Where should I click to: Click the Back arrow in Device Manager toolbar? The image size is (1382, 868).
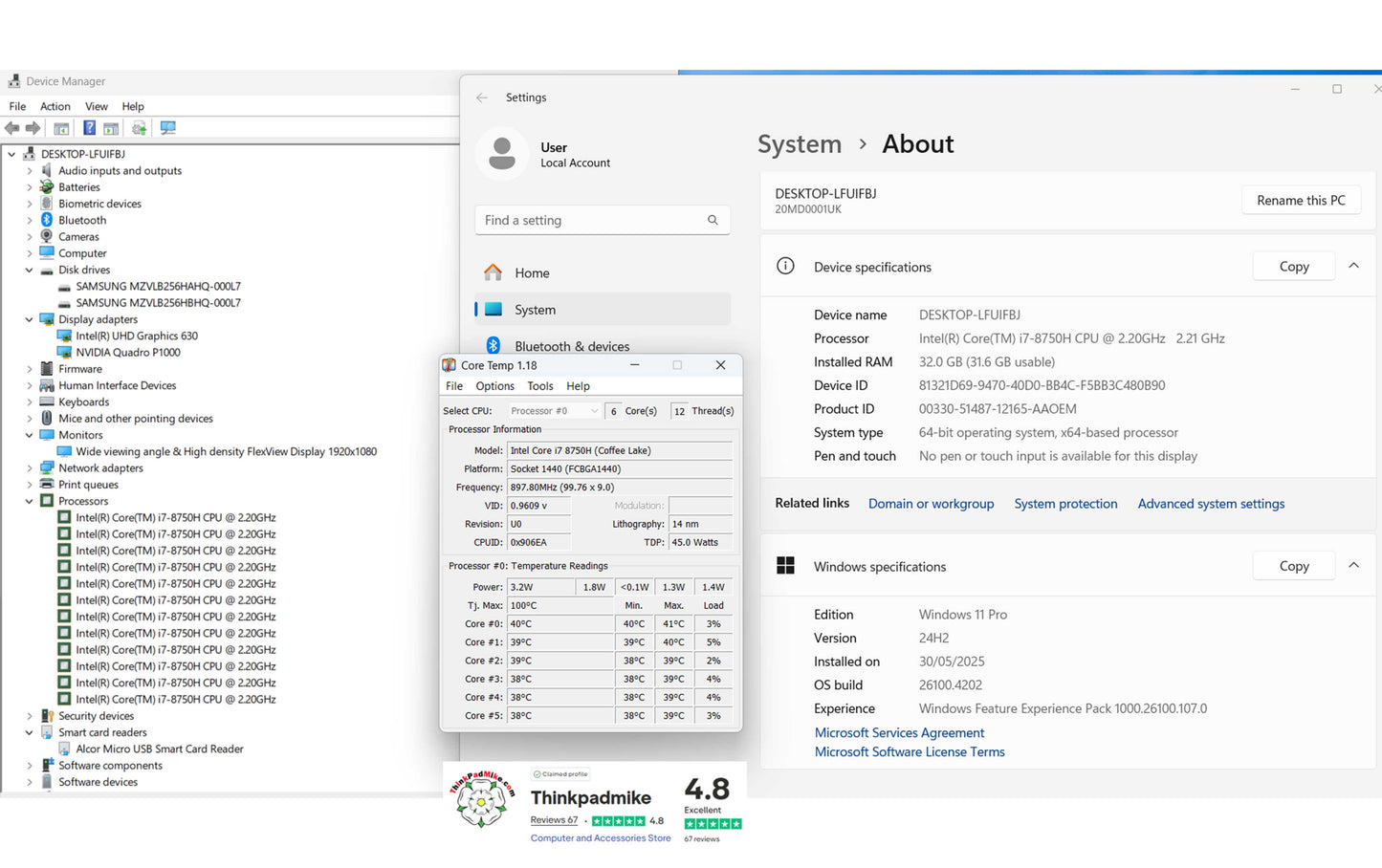[x=12, y=128]
